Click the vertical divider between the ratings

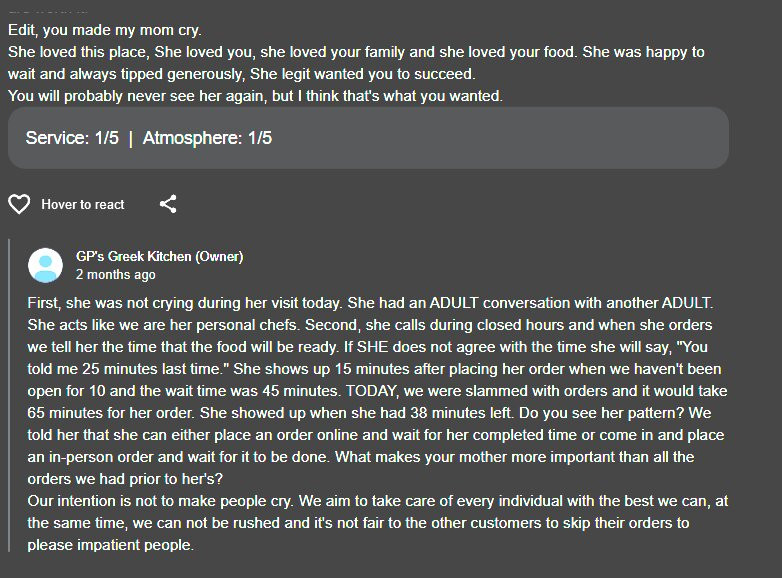pyautogui.click(x=131, y=138)
